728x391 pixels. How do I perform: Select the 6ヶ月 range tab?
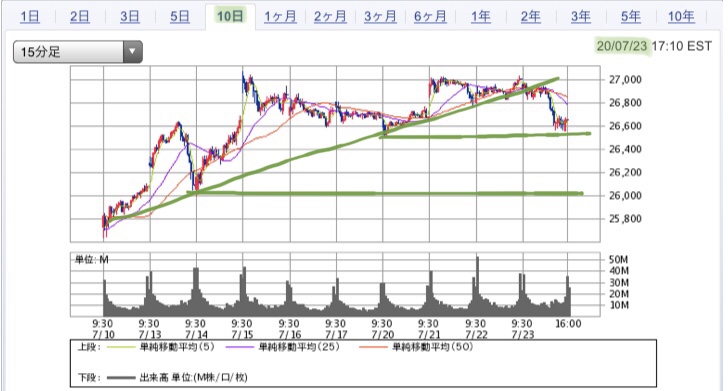[430, 17]
